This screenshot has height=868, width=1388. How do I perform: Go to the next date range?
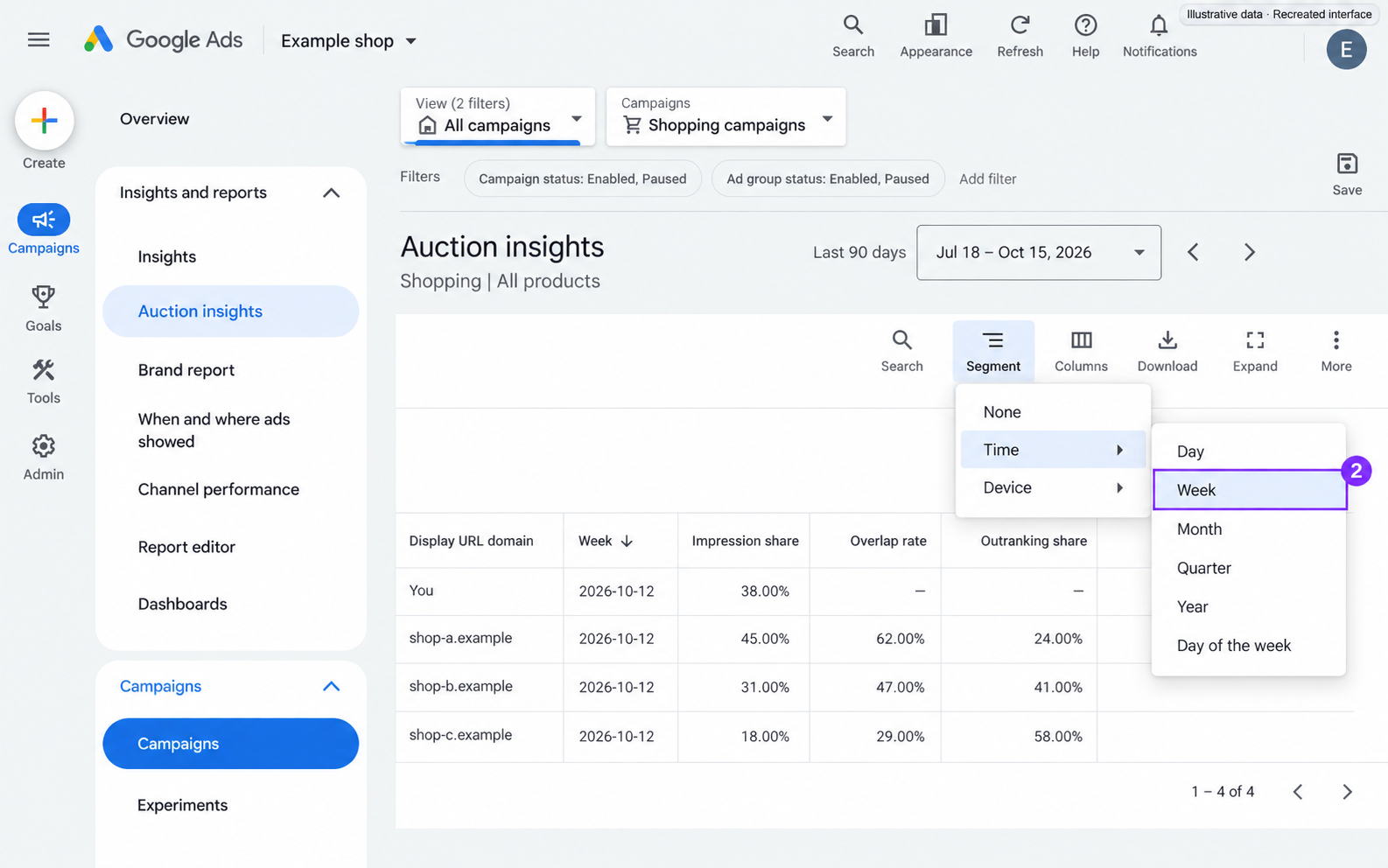pos(1250,252)
